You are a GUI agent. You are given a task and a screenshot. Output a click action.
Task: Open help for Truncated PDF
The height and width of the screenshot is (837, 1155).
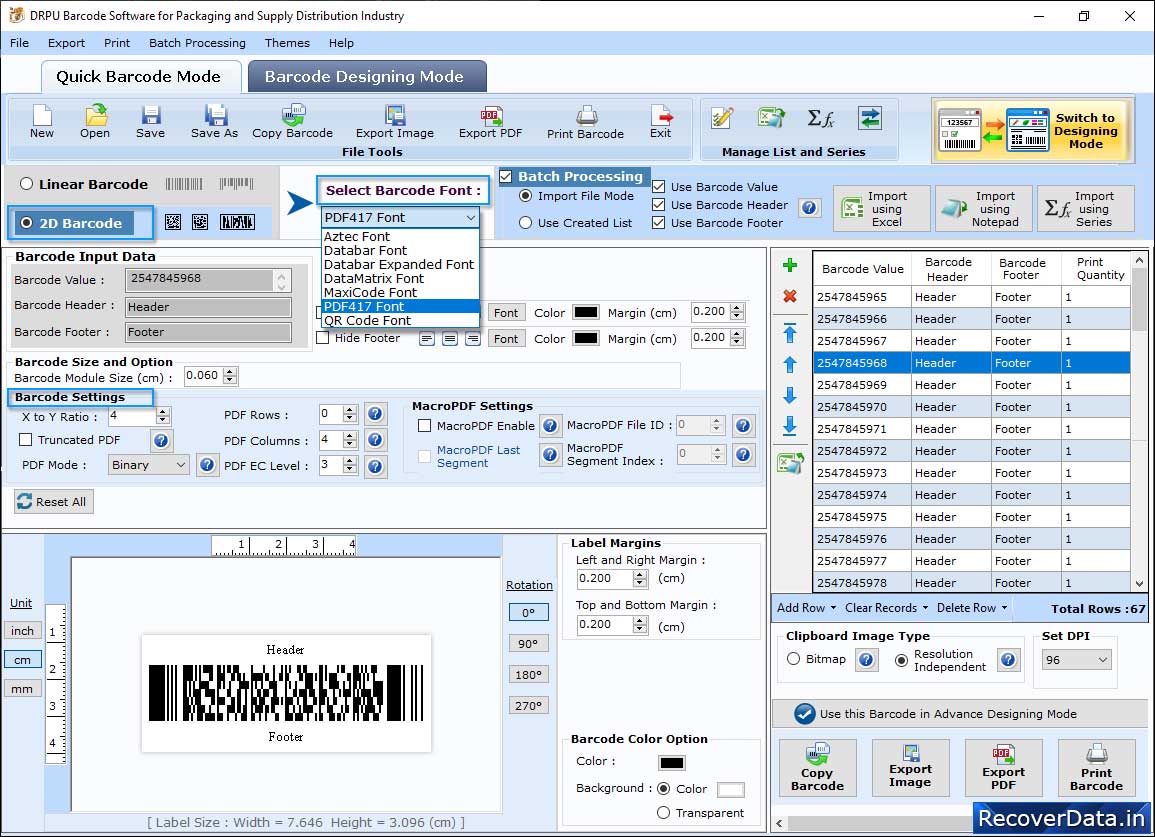(x=161, y=441)
